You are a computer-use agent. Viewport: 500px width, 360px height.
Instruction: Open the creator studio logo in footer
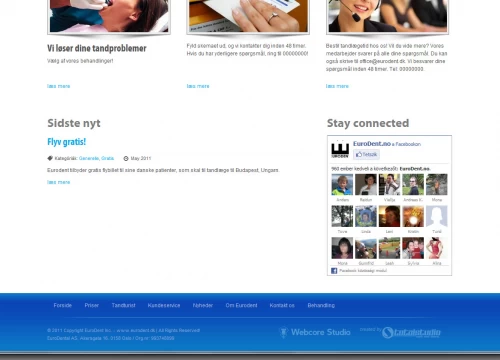[411, 332]
